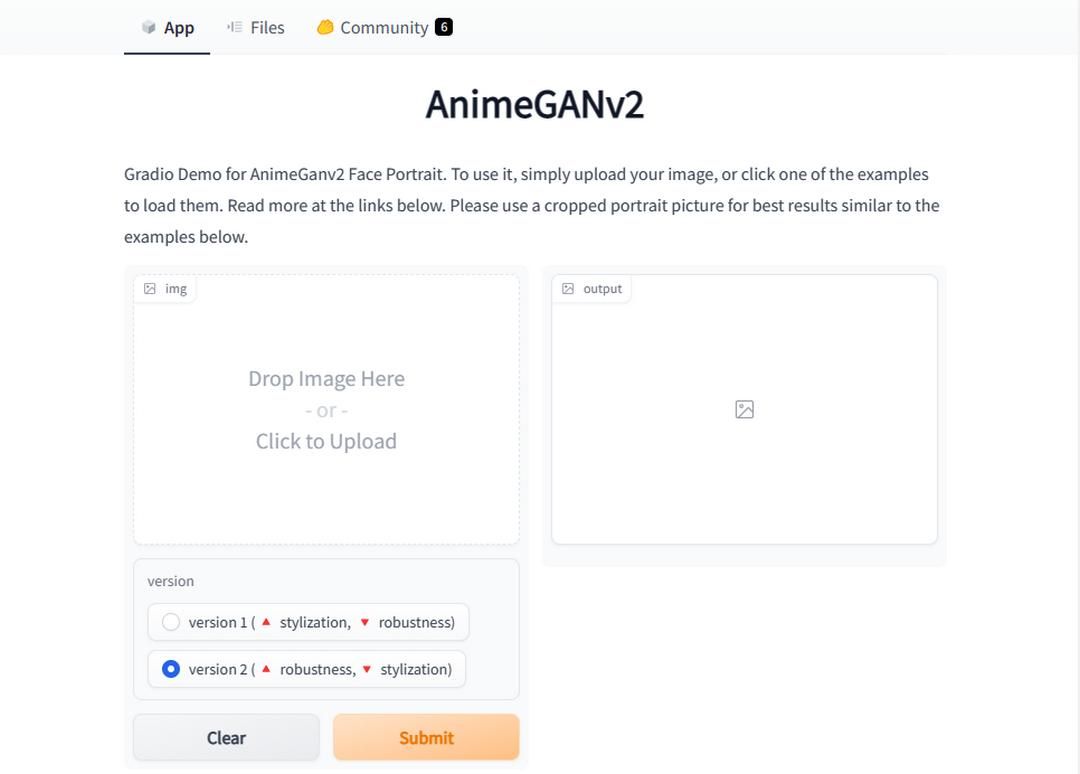Click the red up triangle in version 2 option
This screenshot has width=1080, height=774.
pos(267,669)
